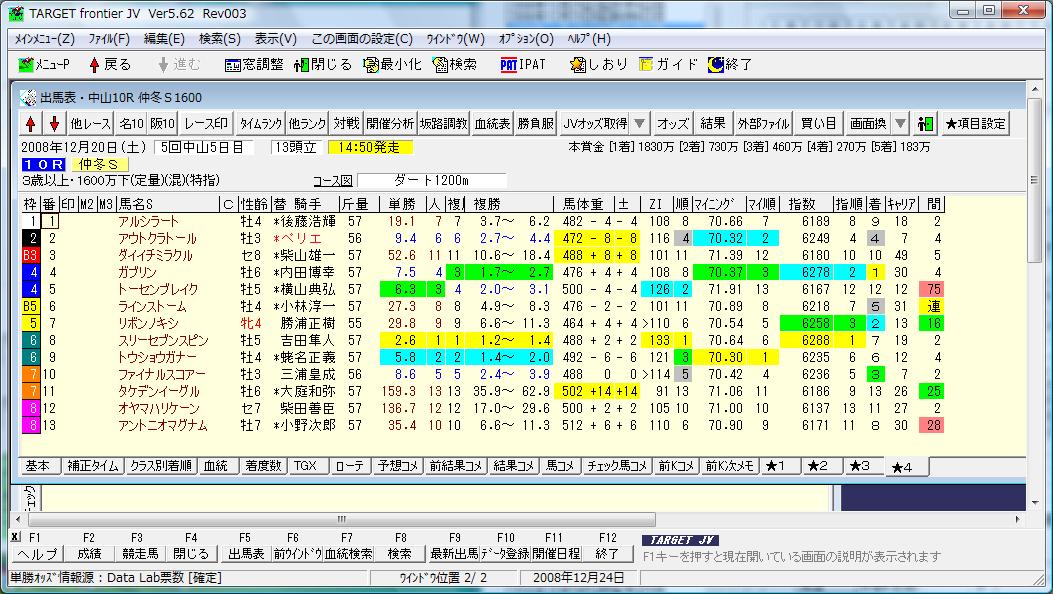Click the 単勝 column header
1053x594 pixels.
point(403,204)
